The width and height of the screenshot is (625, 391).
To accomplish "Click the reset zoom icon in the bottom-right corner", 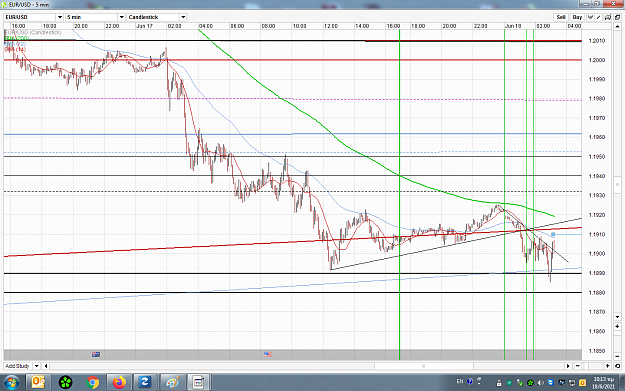I will [x=617, y=366].
